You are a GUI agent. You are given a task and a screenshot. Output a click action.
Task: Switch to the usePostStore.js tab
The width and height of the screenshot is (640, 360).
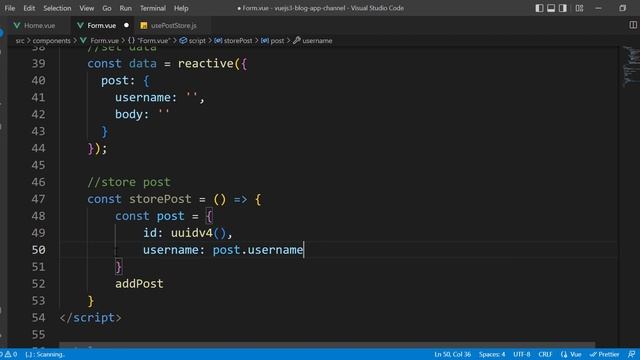click(x=173, y=25)
